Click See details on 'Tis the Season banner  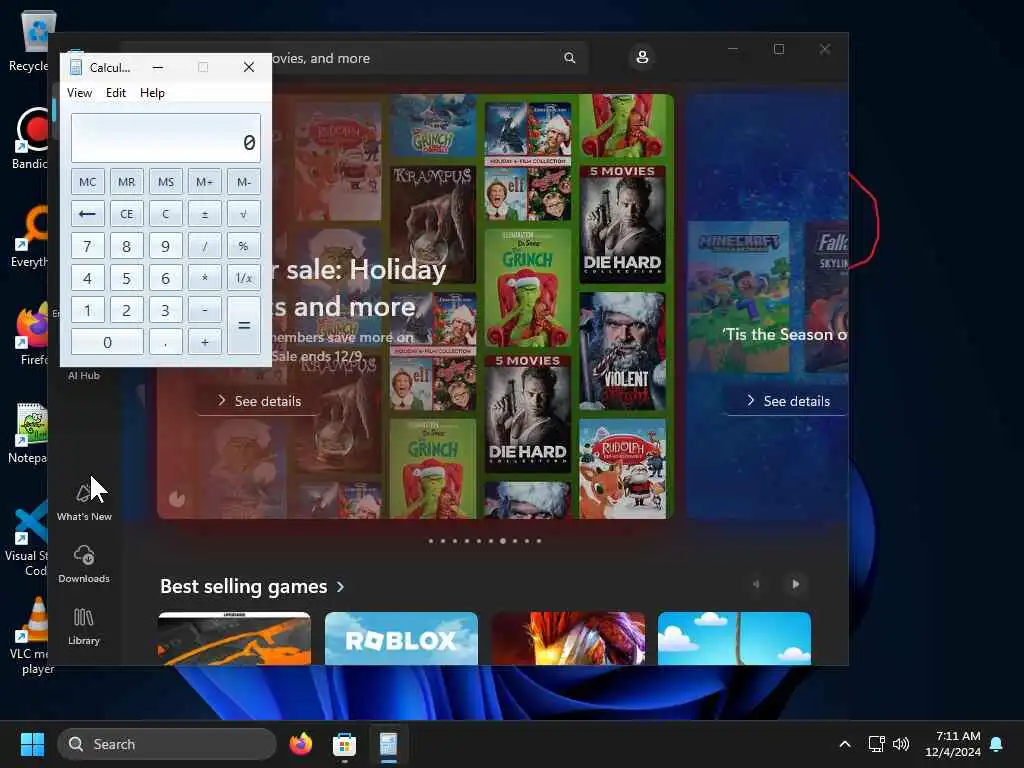[788, 401]
